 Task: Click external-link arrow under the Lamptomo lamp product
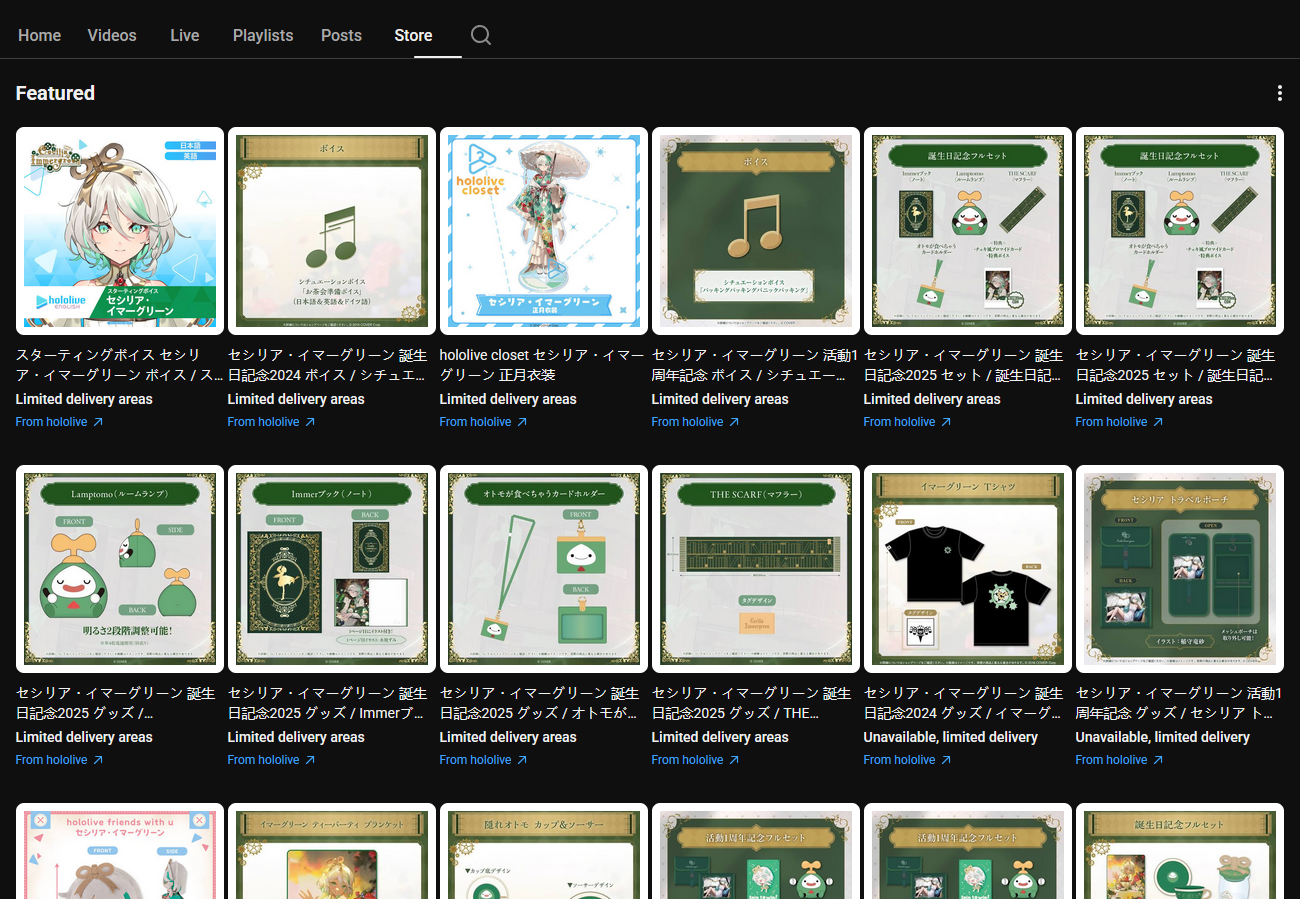pyautogui.click(x=98, y=760)
